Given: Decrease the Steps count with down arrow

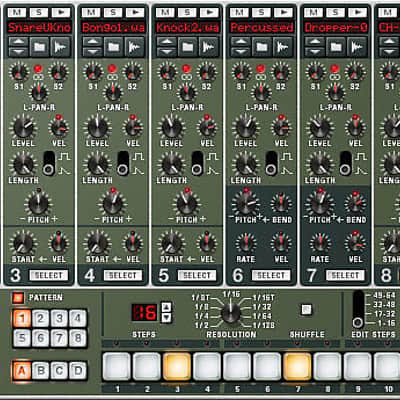Looking at the screenshot, I should click(166, 317).
